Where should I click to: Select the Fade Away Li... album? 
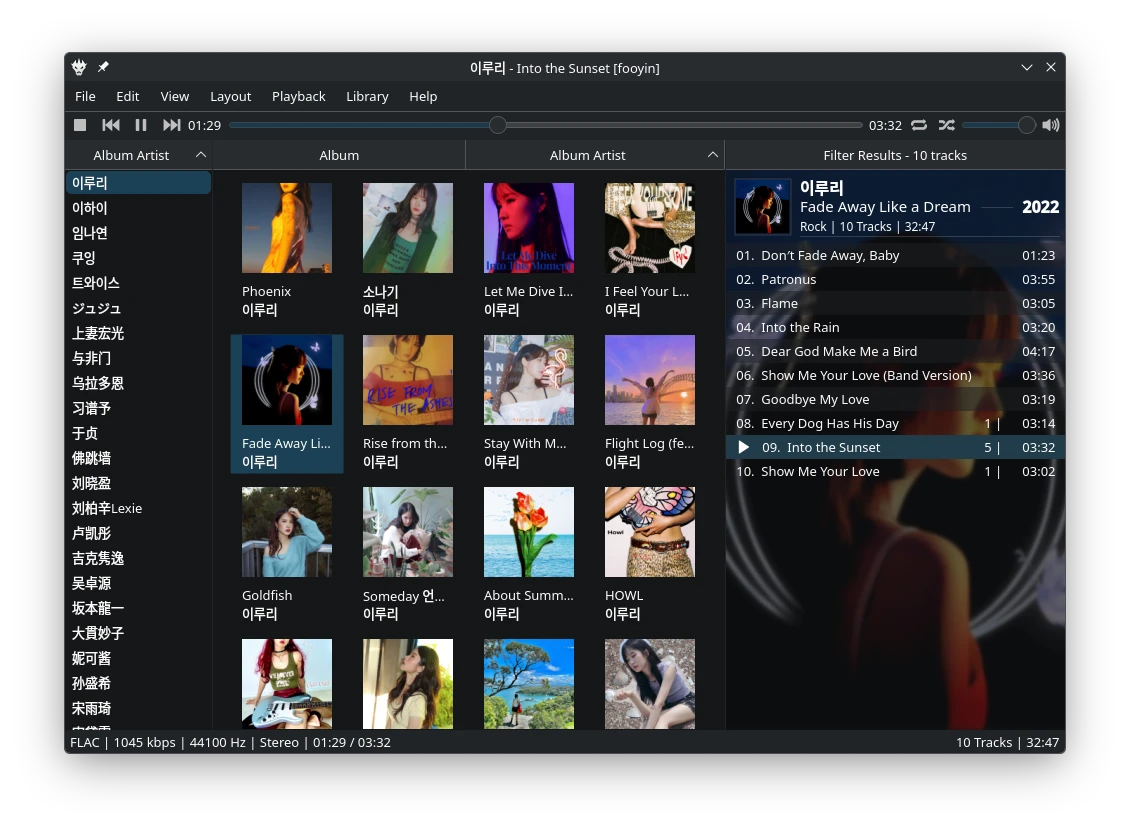tap(287, 403)
